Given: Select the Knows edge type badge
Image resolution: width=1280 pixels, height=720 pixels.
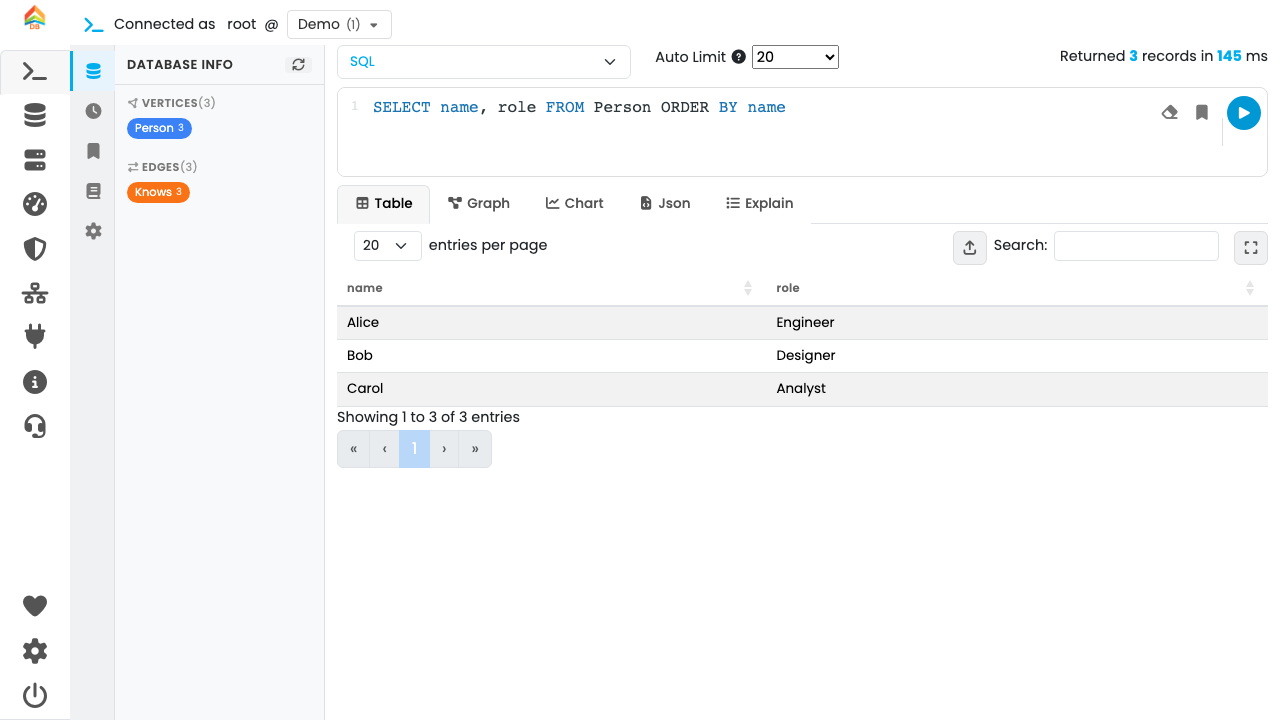Looking at the screenshot, I should pyautogui.click(x=158, y=192).
